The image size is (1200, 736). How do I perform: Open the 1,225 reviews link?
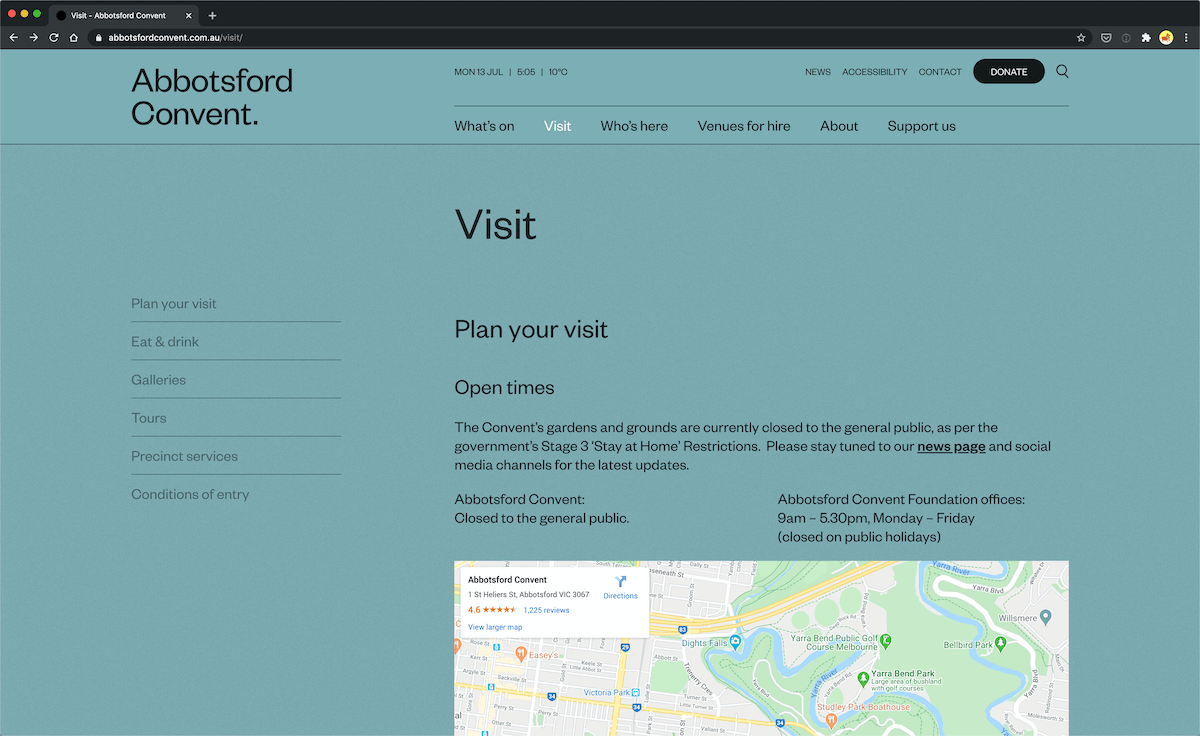click(546, 610)
